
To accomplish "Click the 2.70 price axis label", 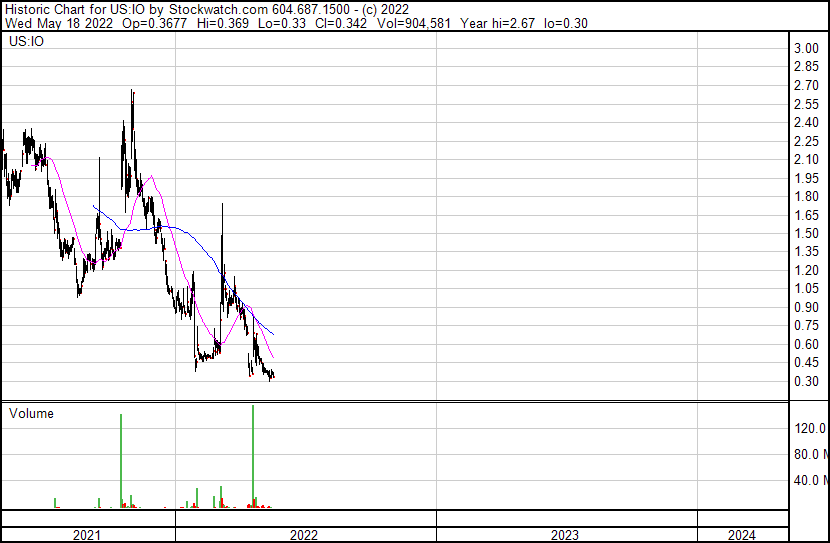I will [807, 85].
